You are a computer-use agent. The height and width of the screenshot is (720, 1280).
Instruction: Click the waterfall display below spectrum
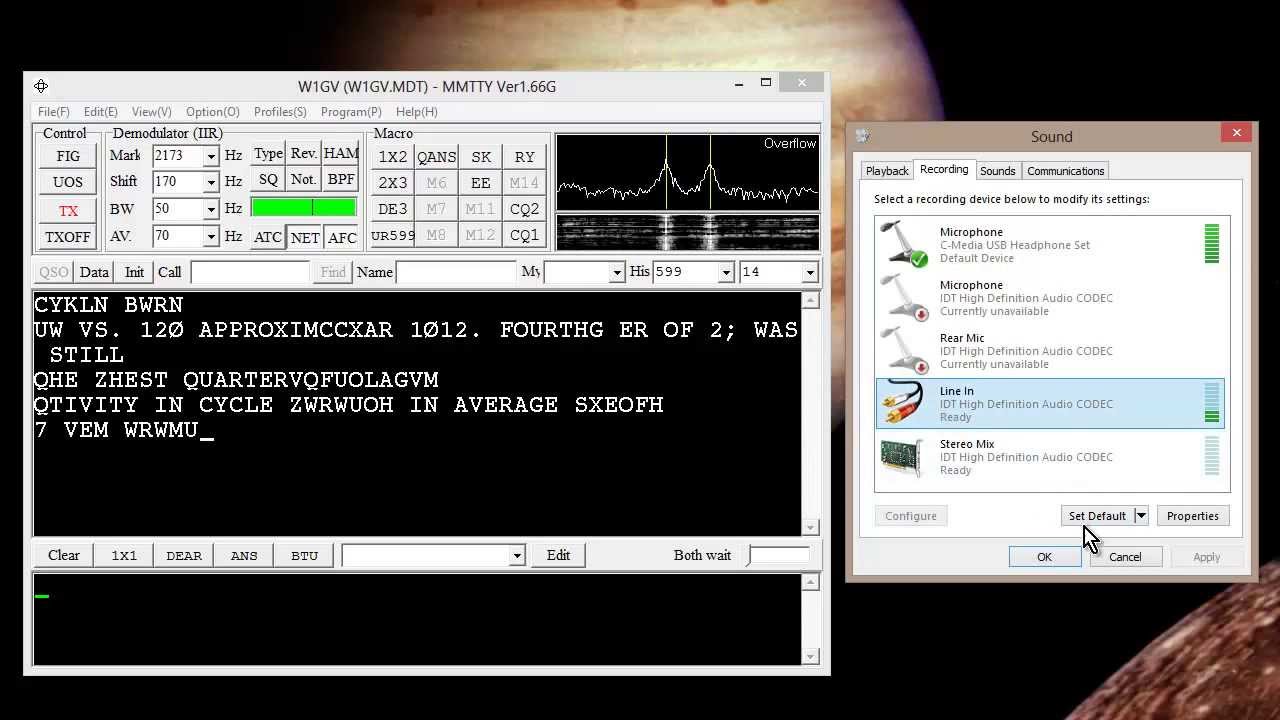click(x=687, y=232)
